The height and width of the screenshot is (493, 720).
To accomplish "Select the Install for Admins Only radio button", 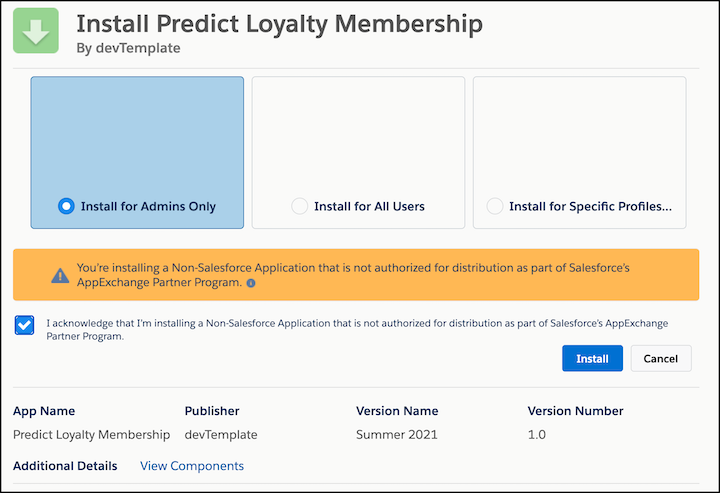I will click(66, 206).
